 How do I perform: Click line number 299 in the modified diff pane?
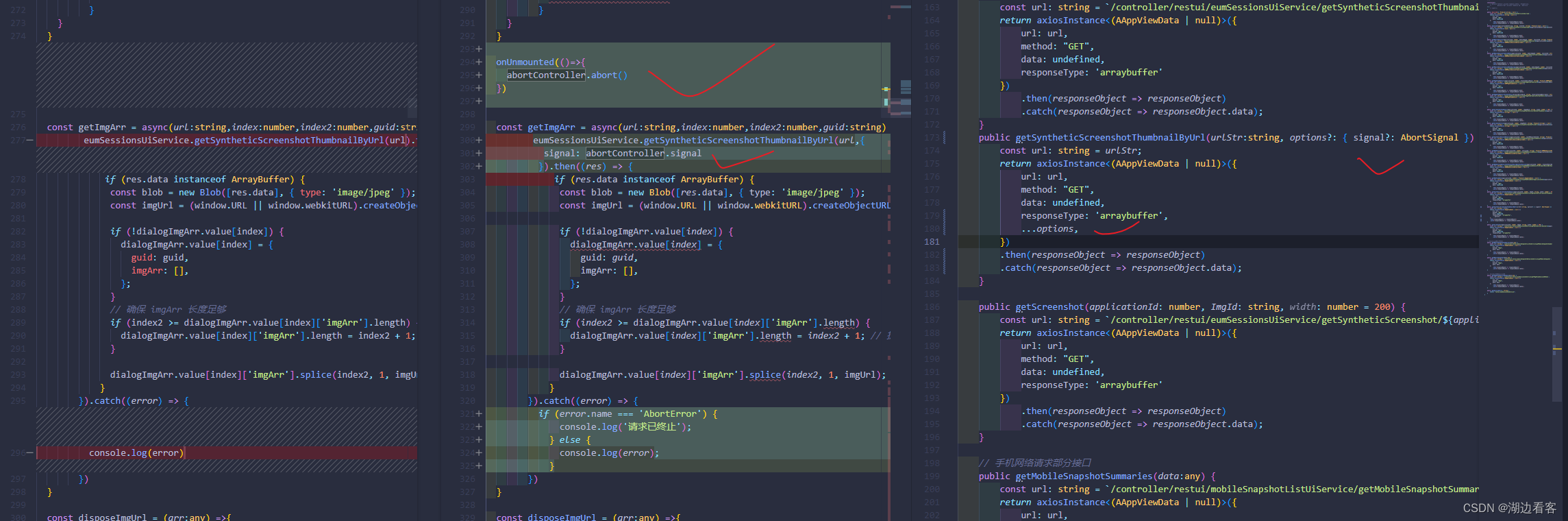(x=468, y=127)
